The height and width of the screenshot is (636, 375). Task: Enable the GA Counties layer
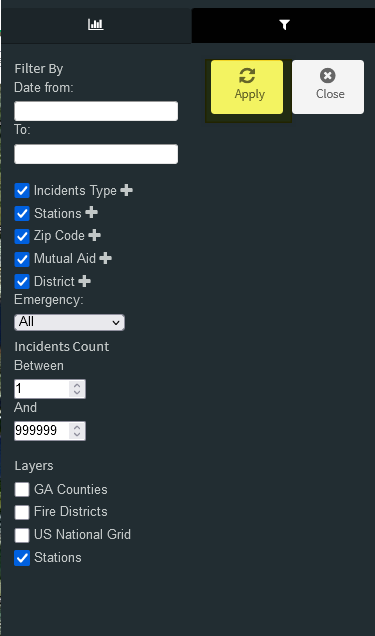[x=22, y=490]
